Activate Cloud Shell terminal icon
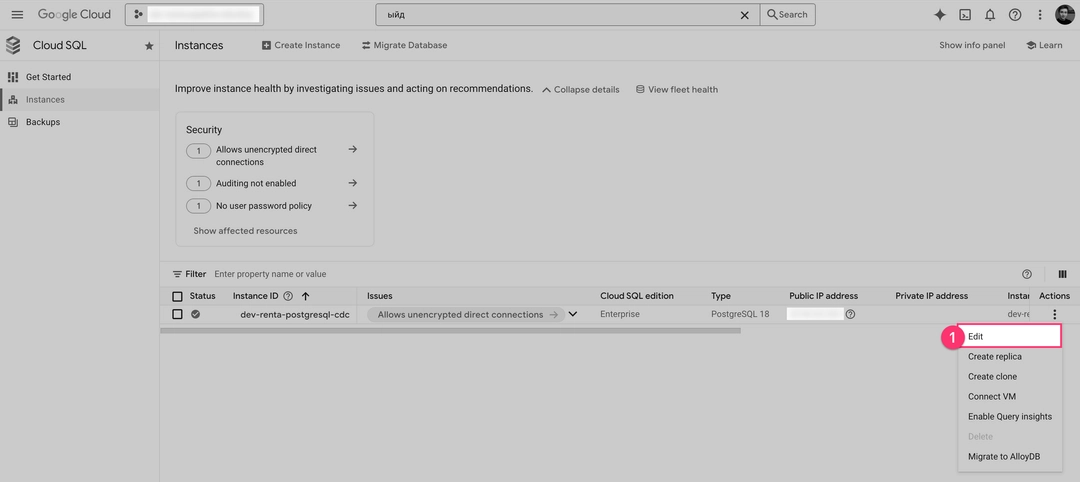Viewport: 1080px width, 482px height. point(966,14)
